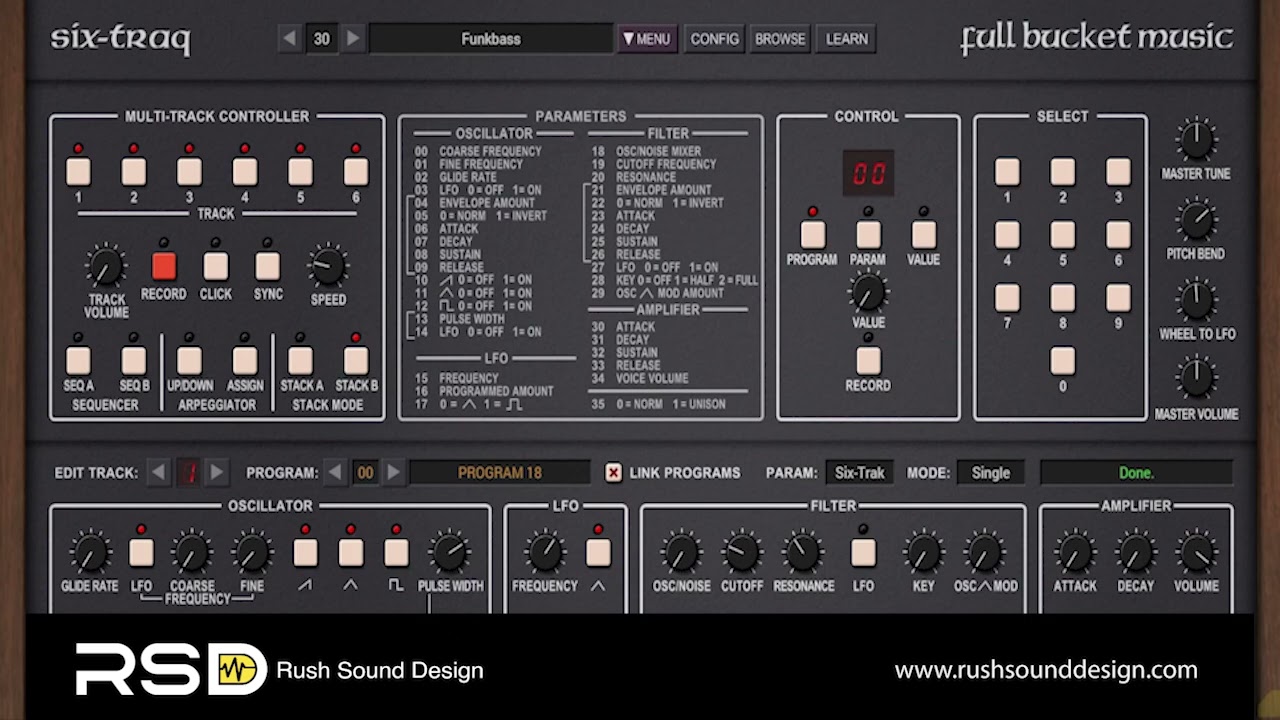Click the Done status display
The width and height of the screenshot is (1280, 720).
(1136, 472)
